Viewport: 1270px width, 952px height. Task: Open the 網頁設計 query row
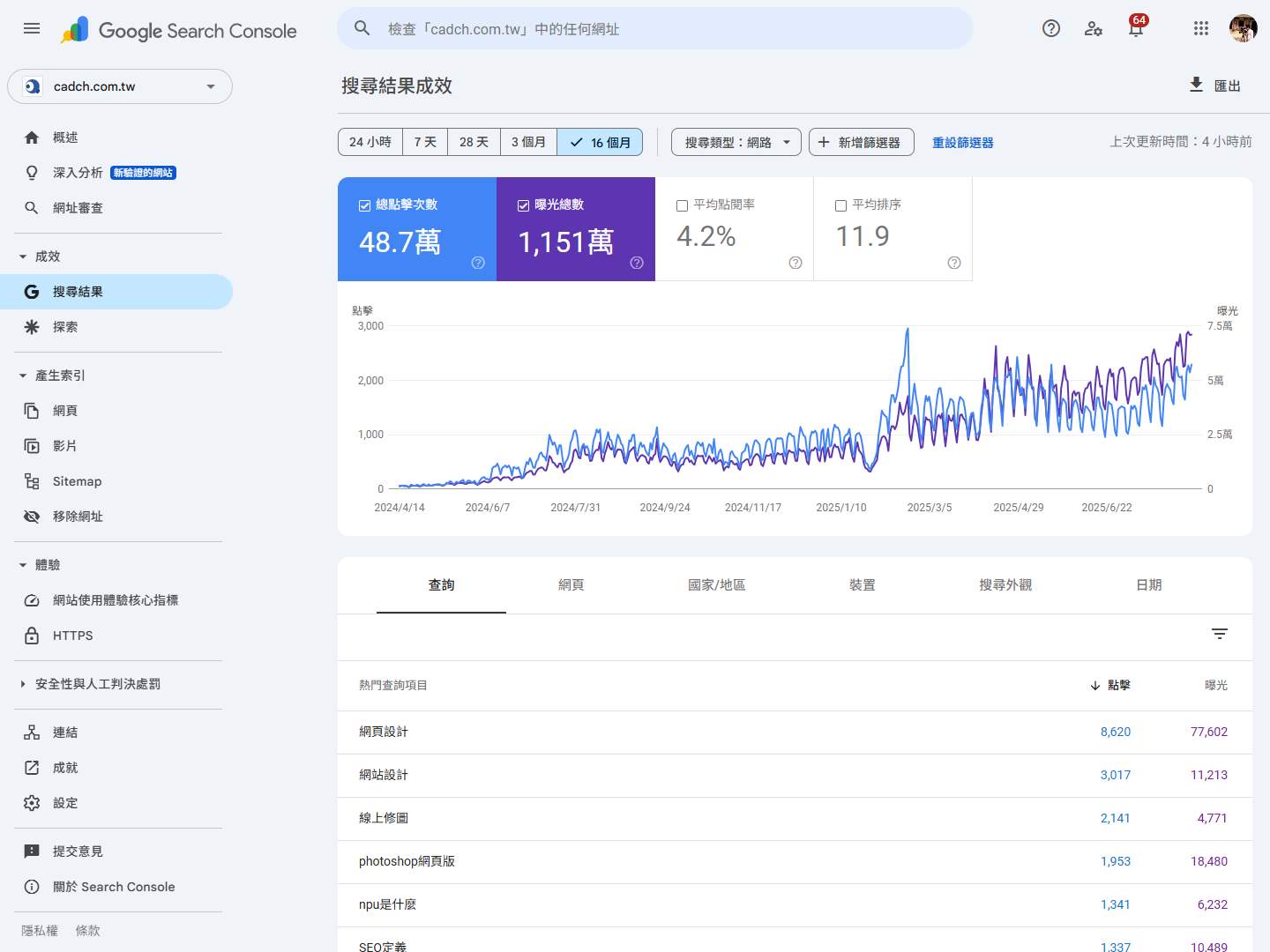pyautogui.click(x=795, y=732)
